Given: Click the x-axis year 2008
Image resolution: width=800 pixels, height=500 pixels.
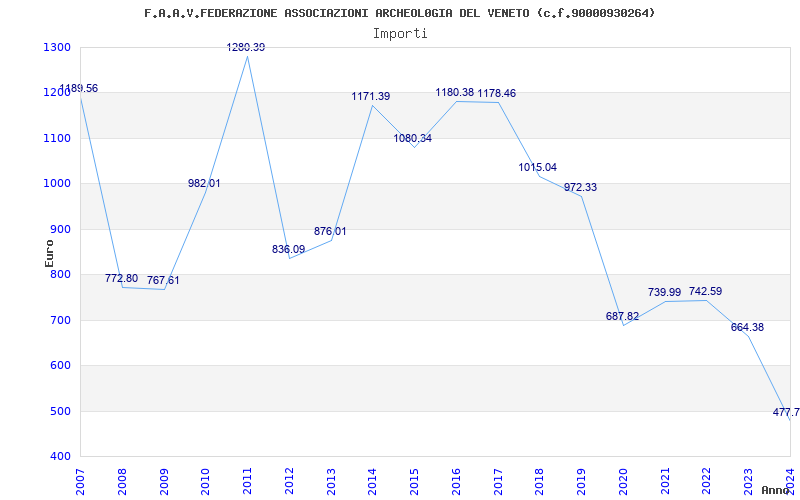Looking at the screenshot, I should coord(121,482).
